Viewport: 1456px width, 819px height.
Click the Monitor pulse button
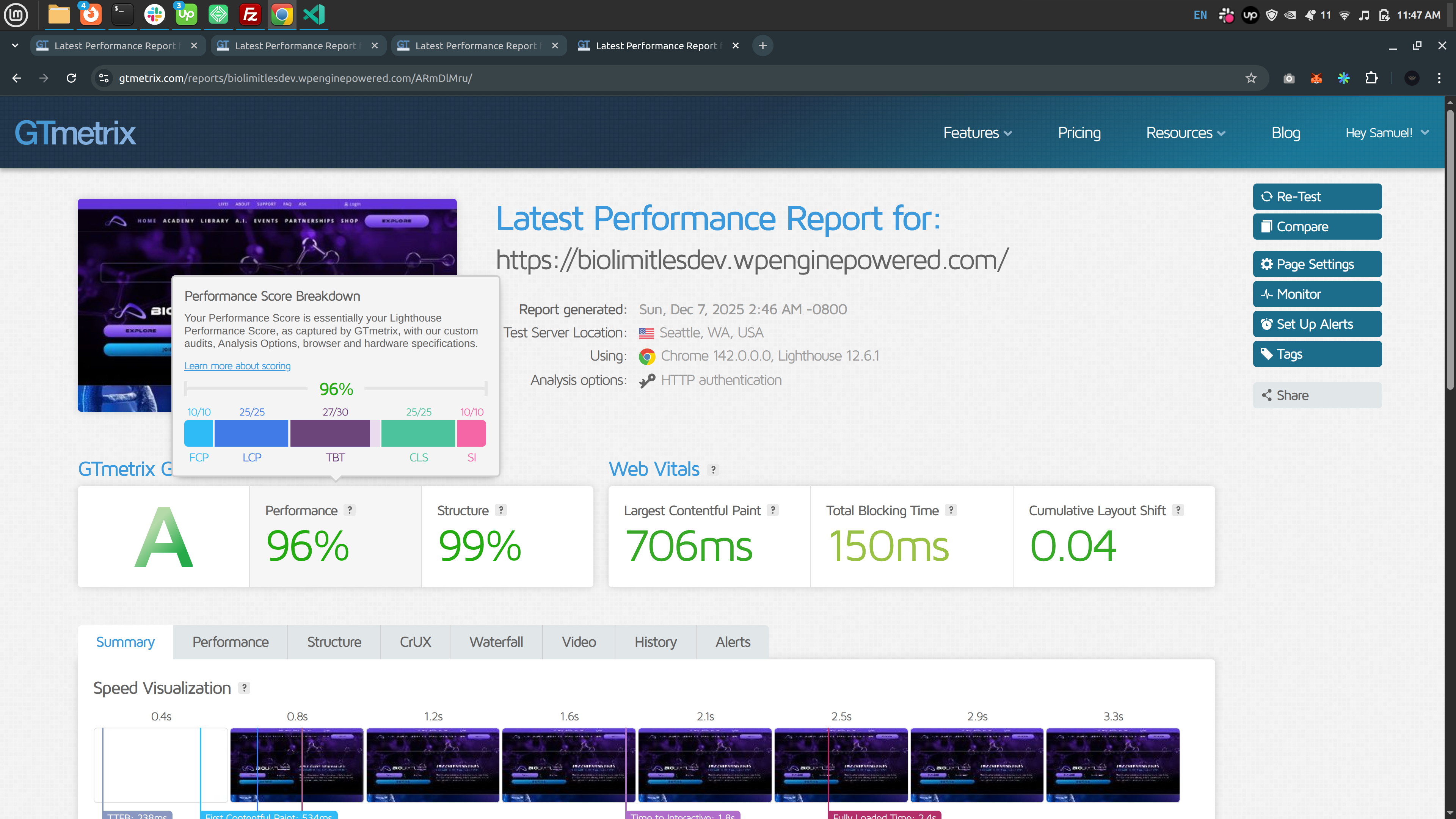tap(1316, 294)
